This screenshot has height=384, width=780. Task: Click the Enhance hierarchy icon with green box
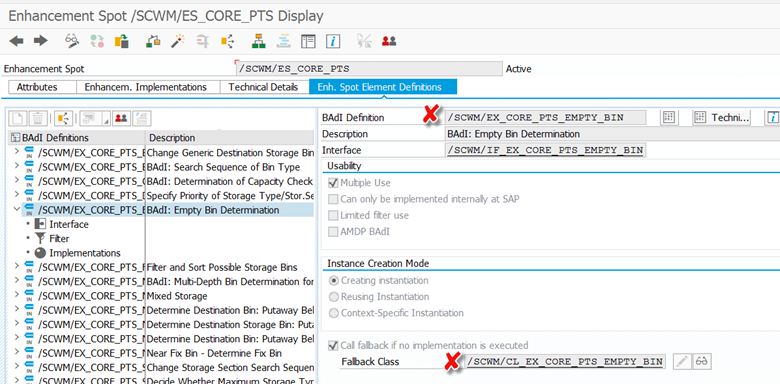(x=153, y=41)
